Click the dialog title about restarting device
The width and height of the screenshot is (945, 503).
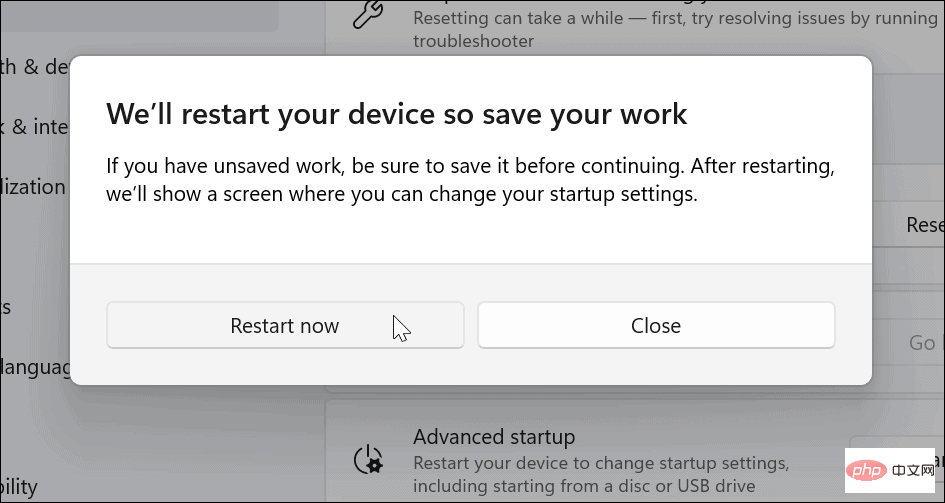(x=397, y=113)
